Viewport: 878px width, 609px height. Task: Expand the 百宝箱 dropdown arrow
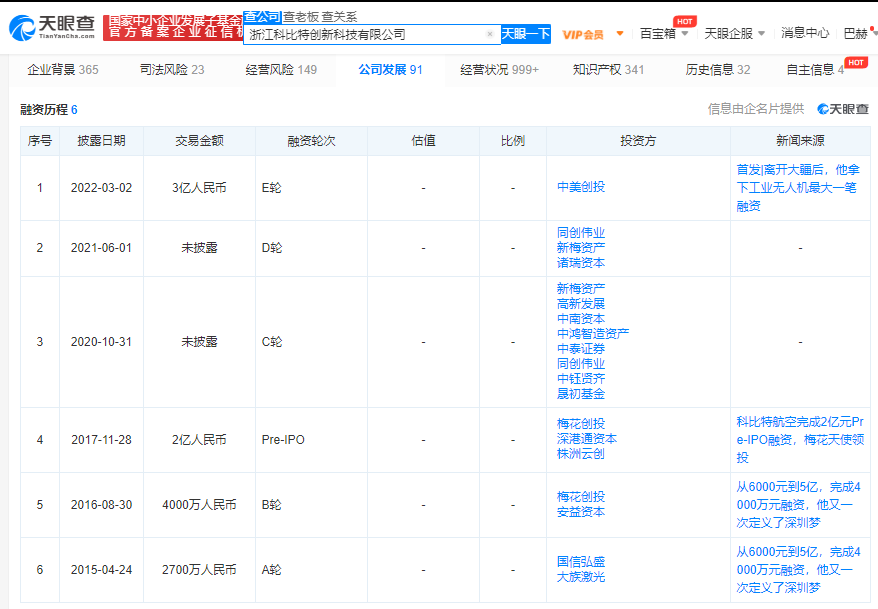pos(685,34)
